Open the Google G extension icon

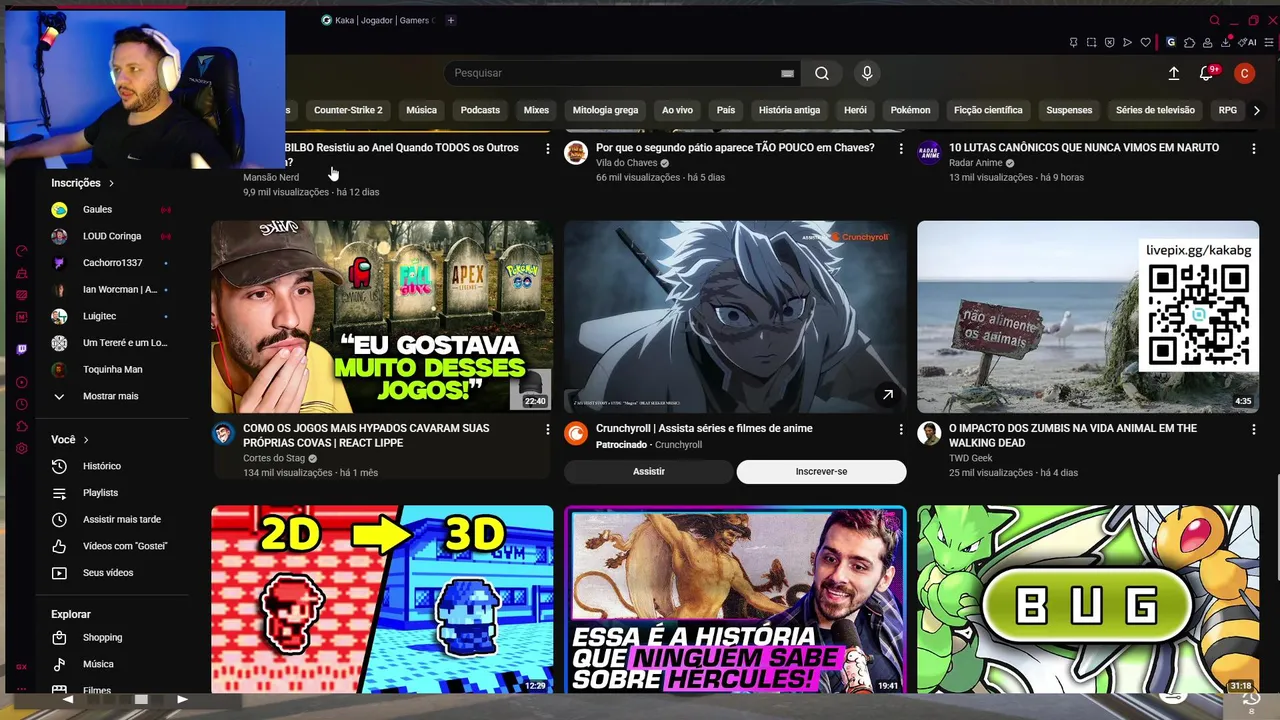tap(1171, 43)
